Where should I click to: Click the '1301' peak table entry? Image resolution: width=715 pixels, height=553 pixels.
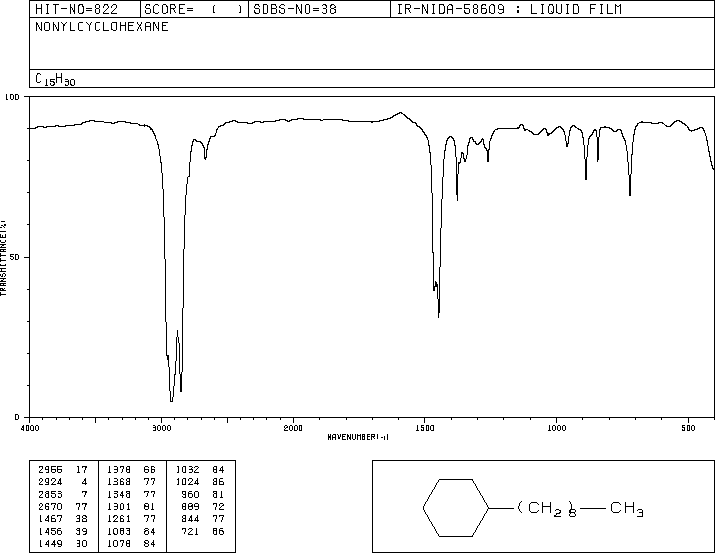point(119,506)
